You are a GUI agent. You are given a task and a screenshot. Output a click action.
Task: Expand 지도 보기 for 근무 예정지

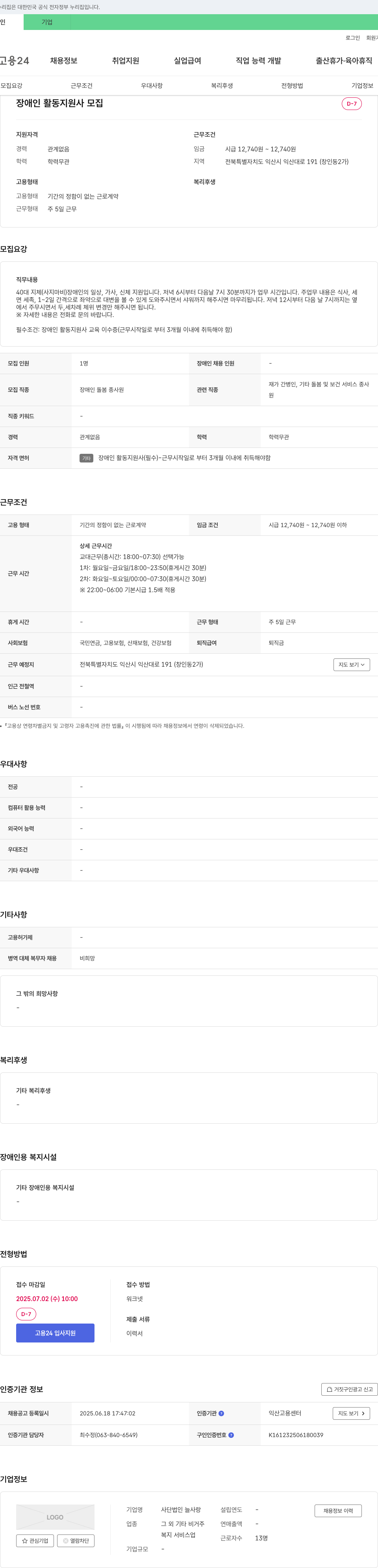[x=351, y=665]
